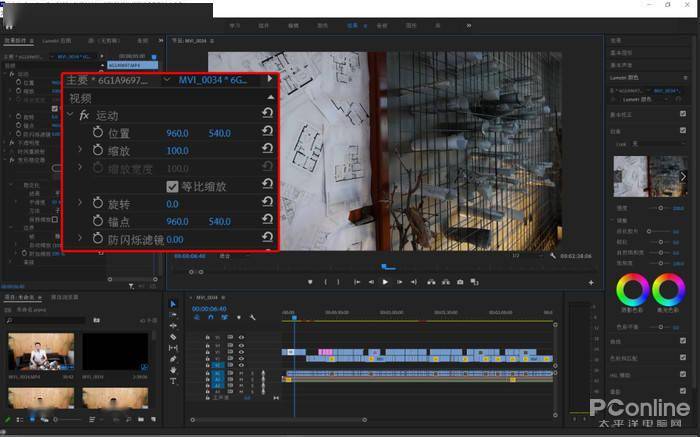Show more workspaces with the overflow arrows
The width and height of the screenshot is (700, 437).
(469, 25)
